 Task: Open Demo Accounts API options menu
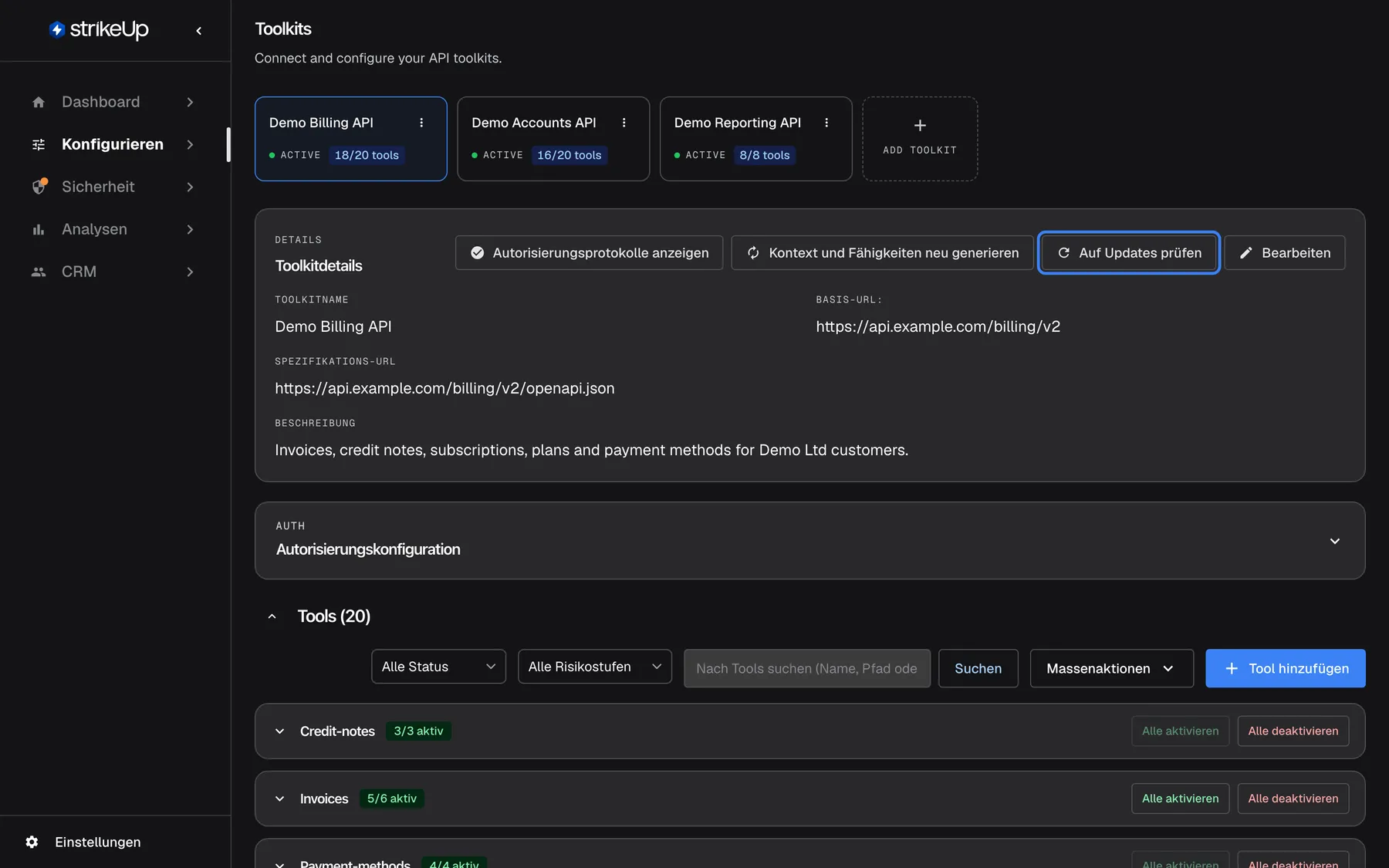[624, 123]
